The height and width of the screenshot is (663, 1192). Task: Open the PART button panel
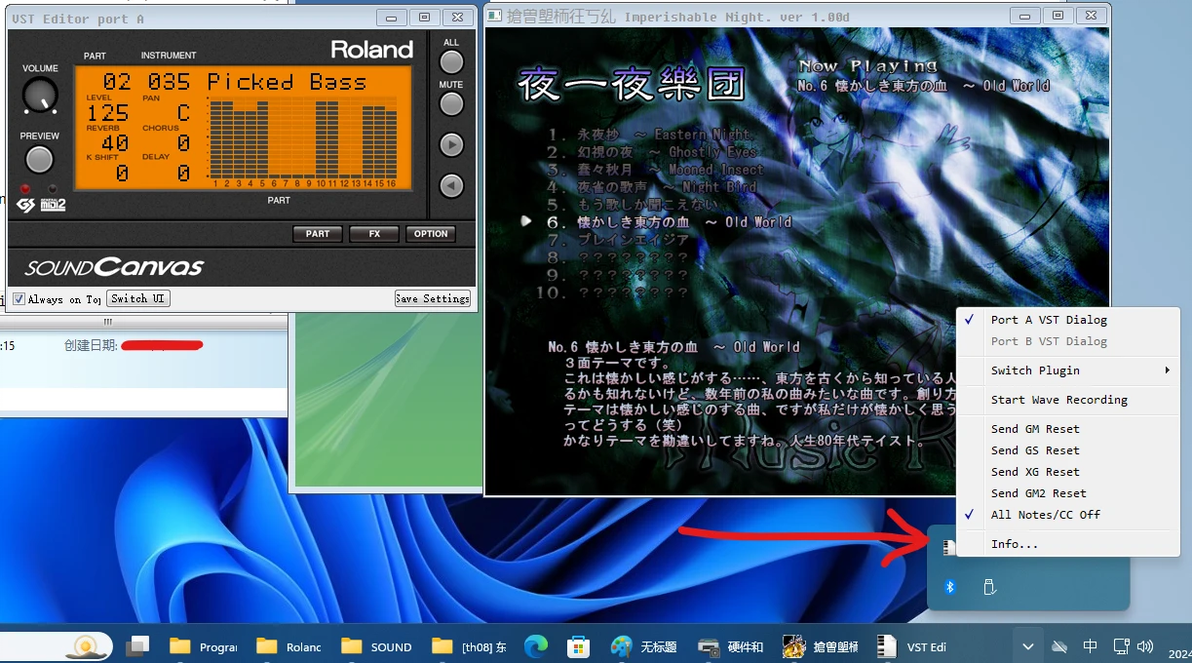318,234
